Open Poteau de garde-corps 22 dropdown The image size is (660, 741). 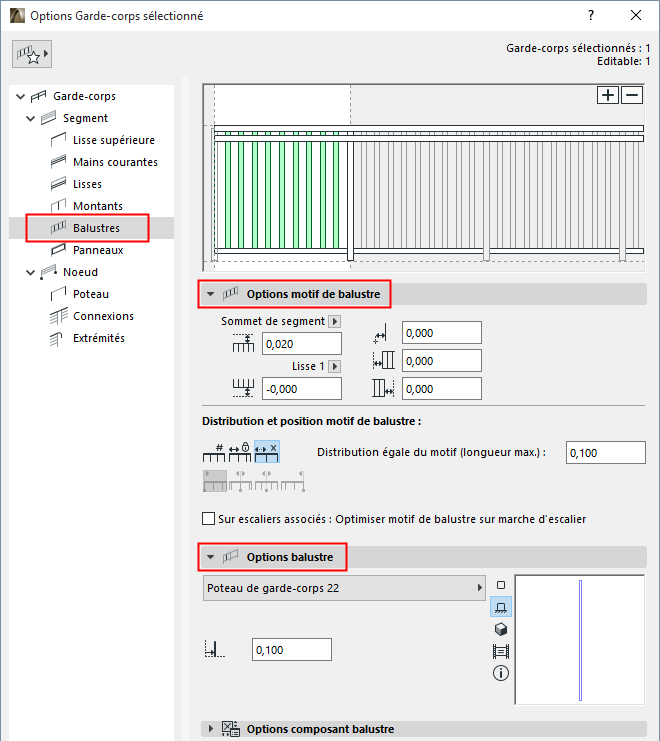coord(344,588)
